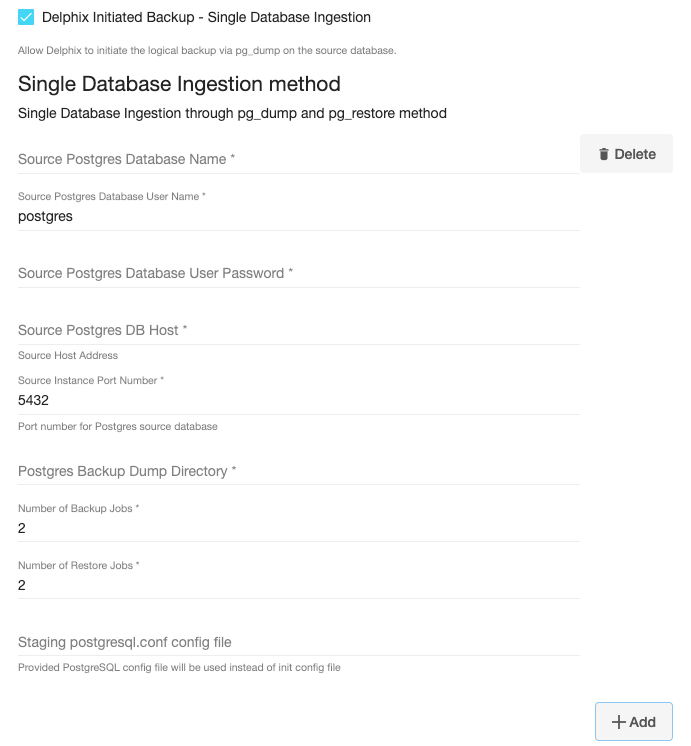This screenshot has width=691, height=746.
Task: Focus the Postgres Backup Dump Directory field
Action: click(x=298, y=471)
